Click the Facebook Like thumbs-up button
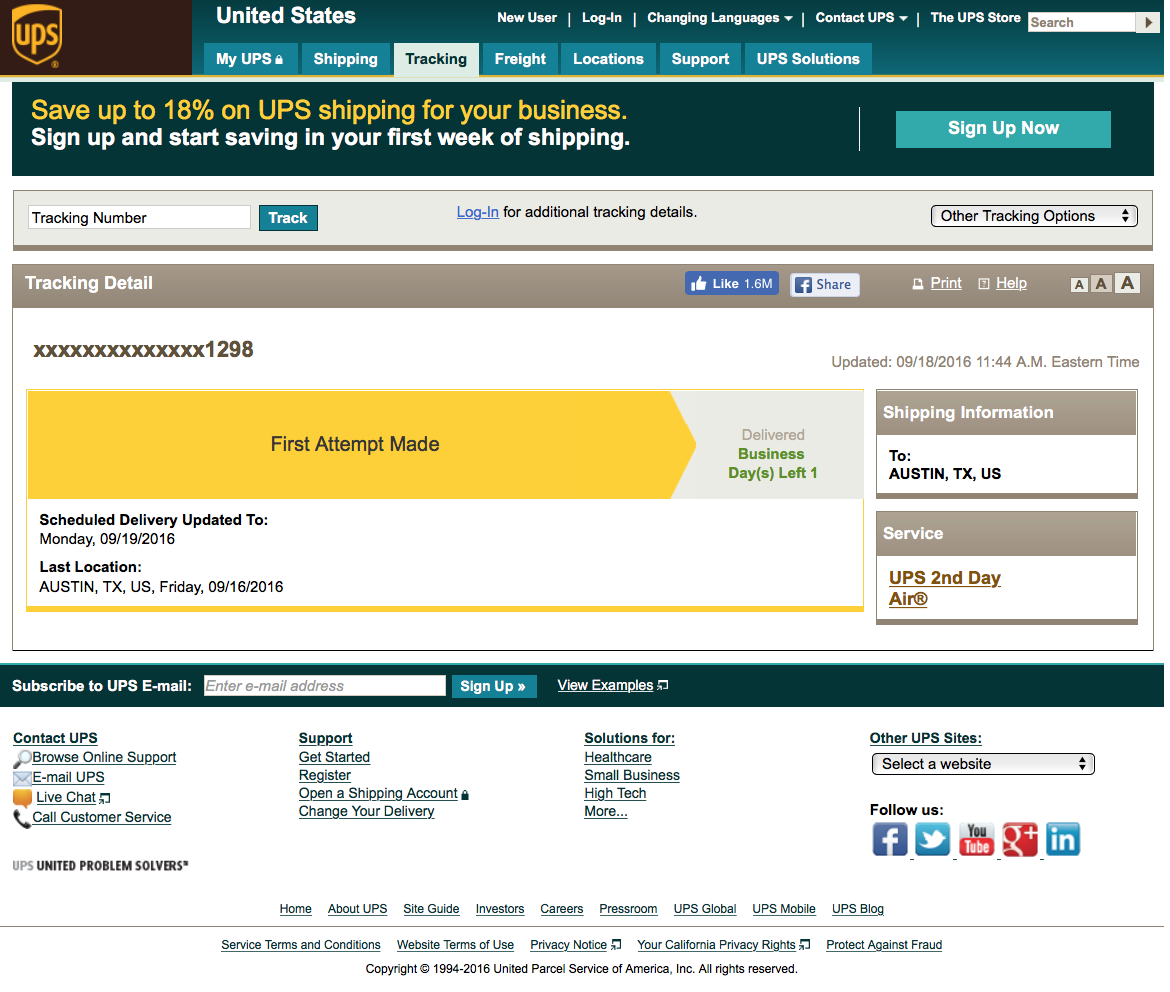1170x992 pixels. (731, 284)
